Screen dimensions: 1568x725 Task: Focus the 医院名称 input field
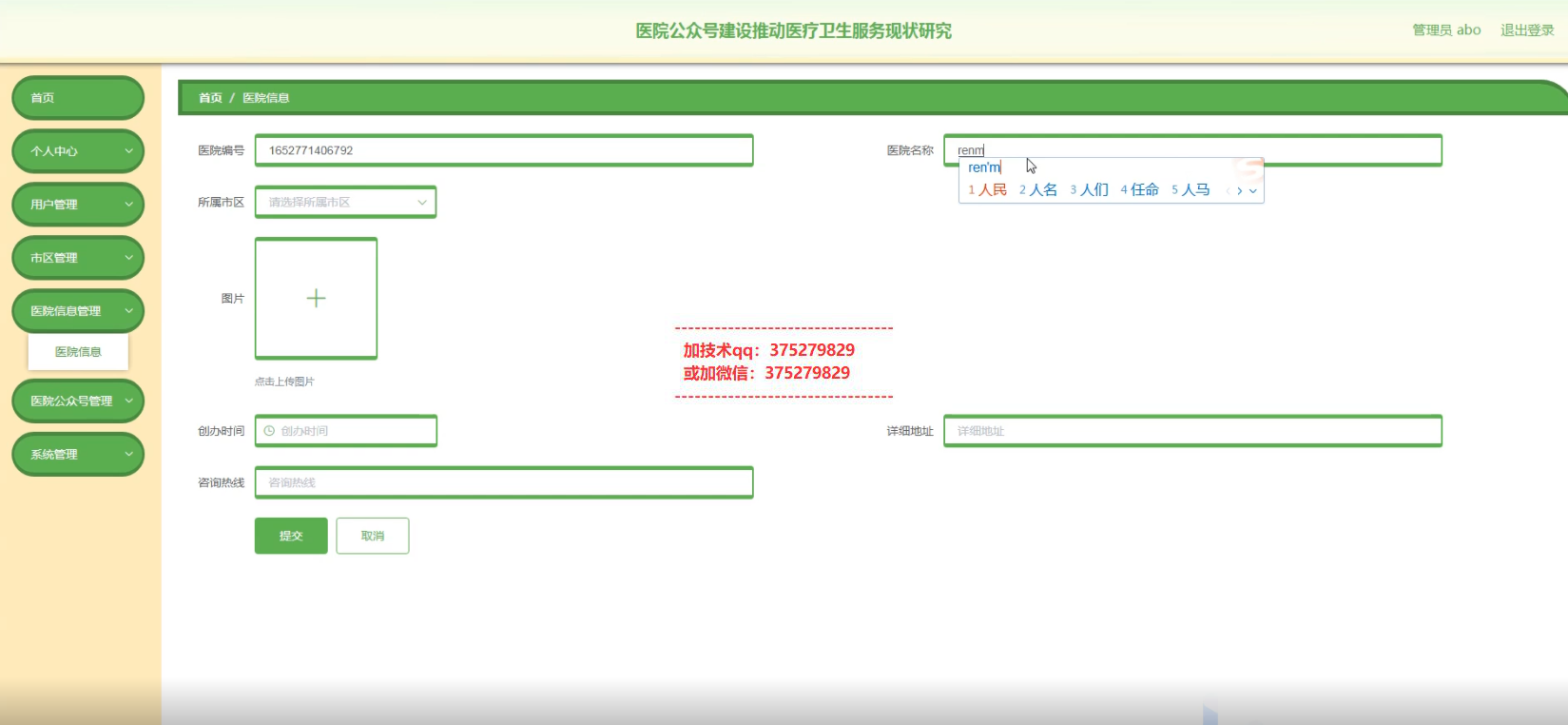(x=1192, y=150)
